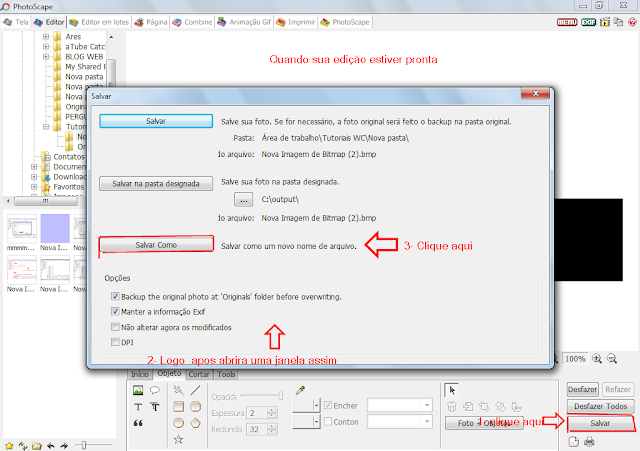Open the Animação Gif tab
This screenshot has width=640, height=451.
pyautogui.click(x=244, y=22)
